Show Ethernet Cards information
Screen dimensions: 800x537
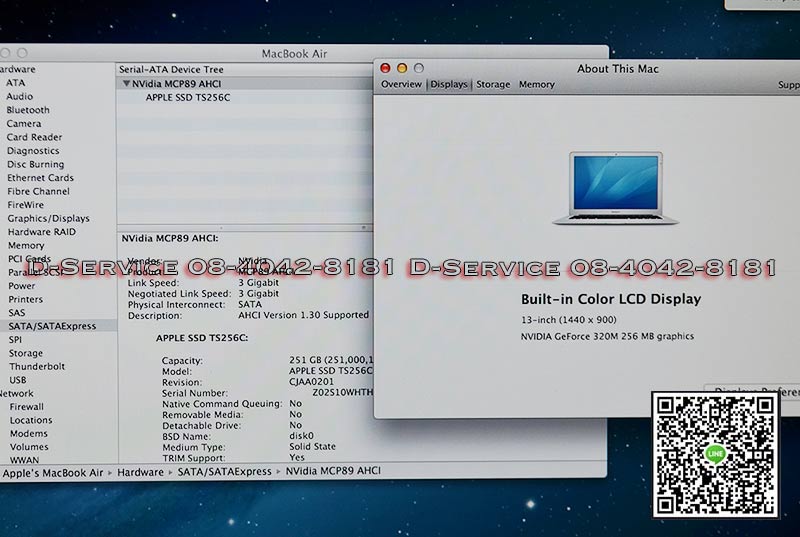(40, 178)
